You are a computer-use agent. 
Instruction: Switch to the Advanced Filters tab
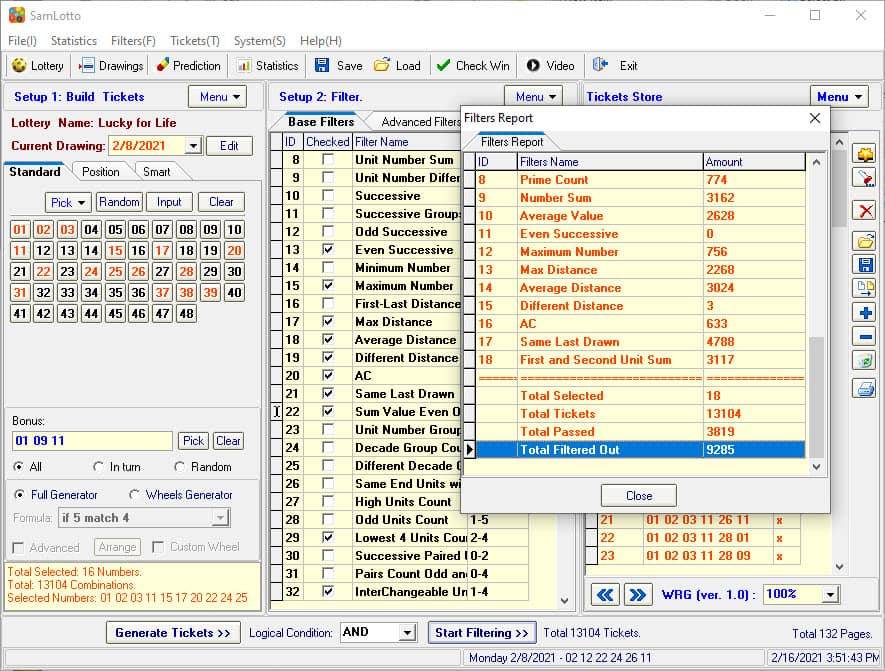click(421, 122)
